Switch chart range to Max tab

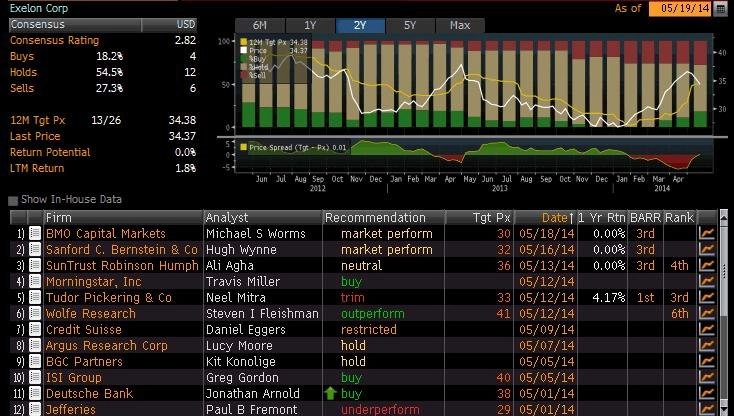click(x=460, y=25)
